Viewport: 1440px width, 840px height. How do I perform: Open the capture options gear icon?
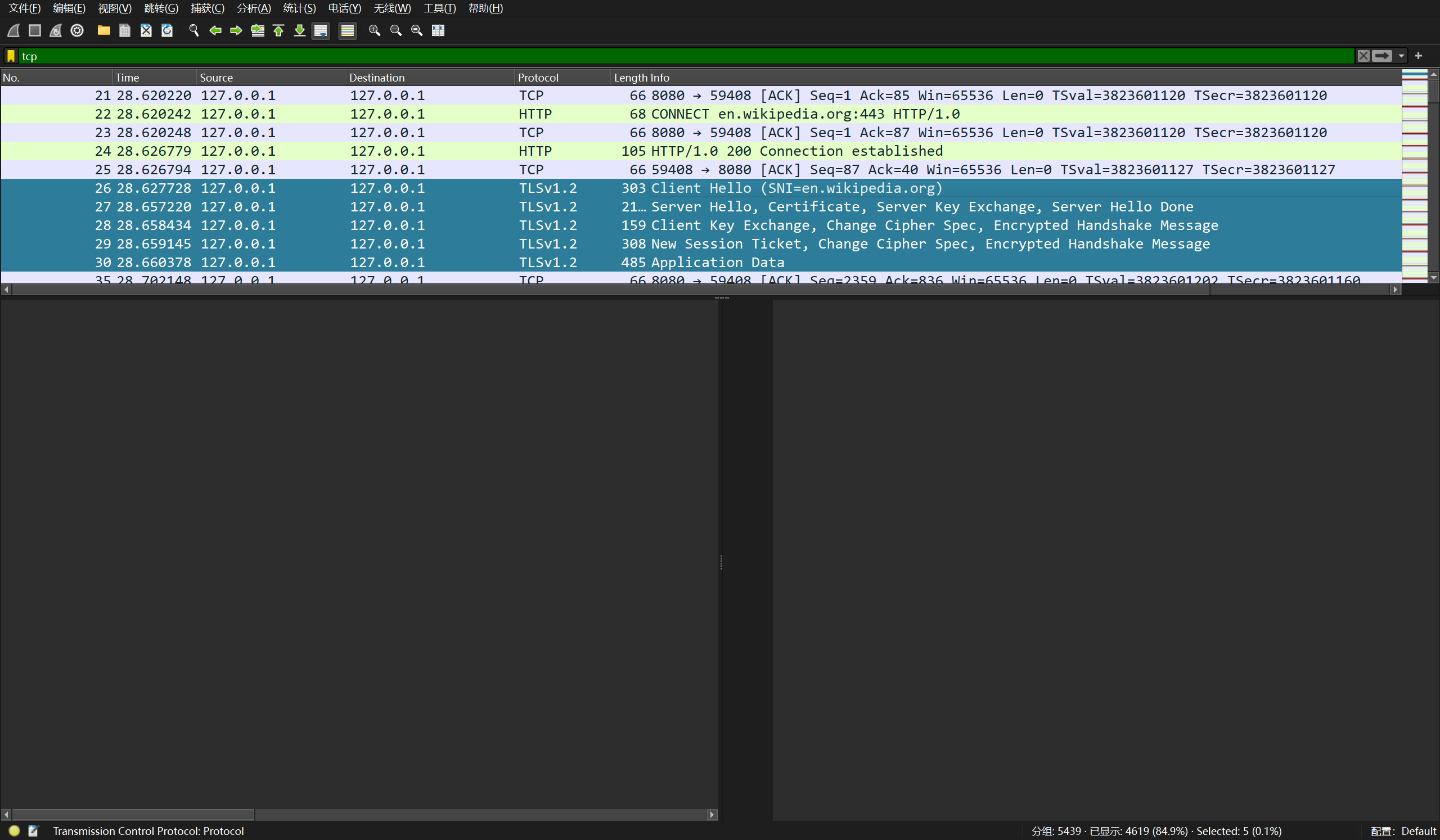coord(77,30)
